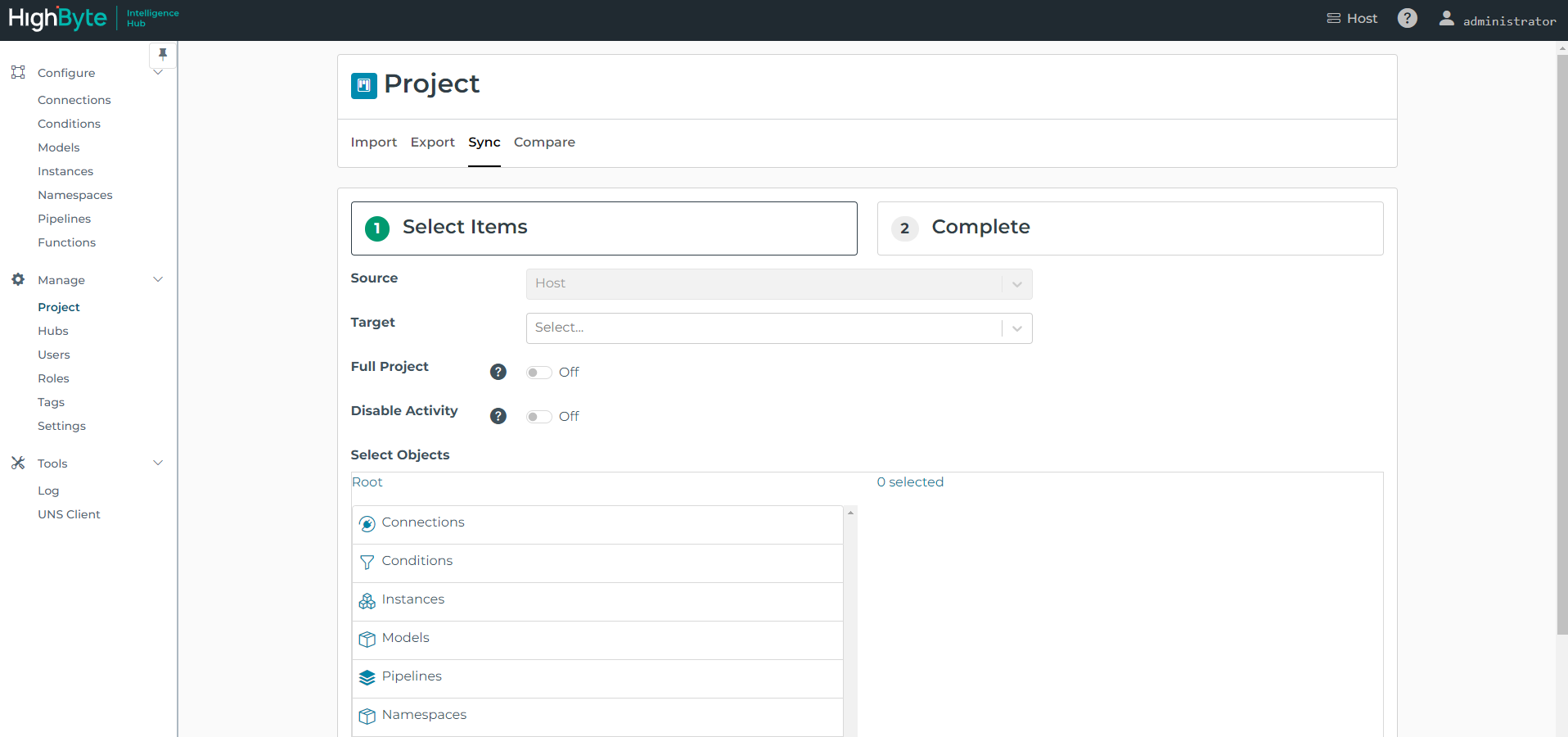Click the Connections plug icon in object list
The height and width of the screenshot is (737, 1568).
[x=367, y=524]
